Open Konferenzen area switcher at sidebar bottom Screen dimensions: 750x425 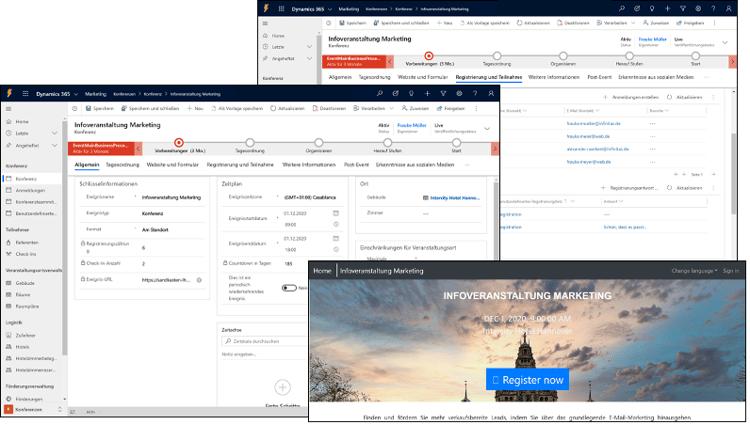(x=33, y=409)
